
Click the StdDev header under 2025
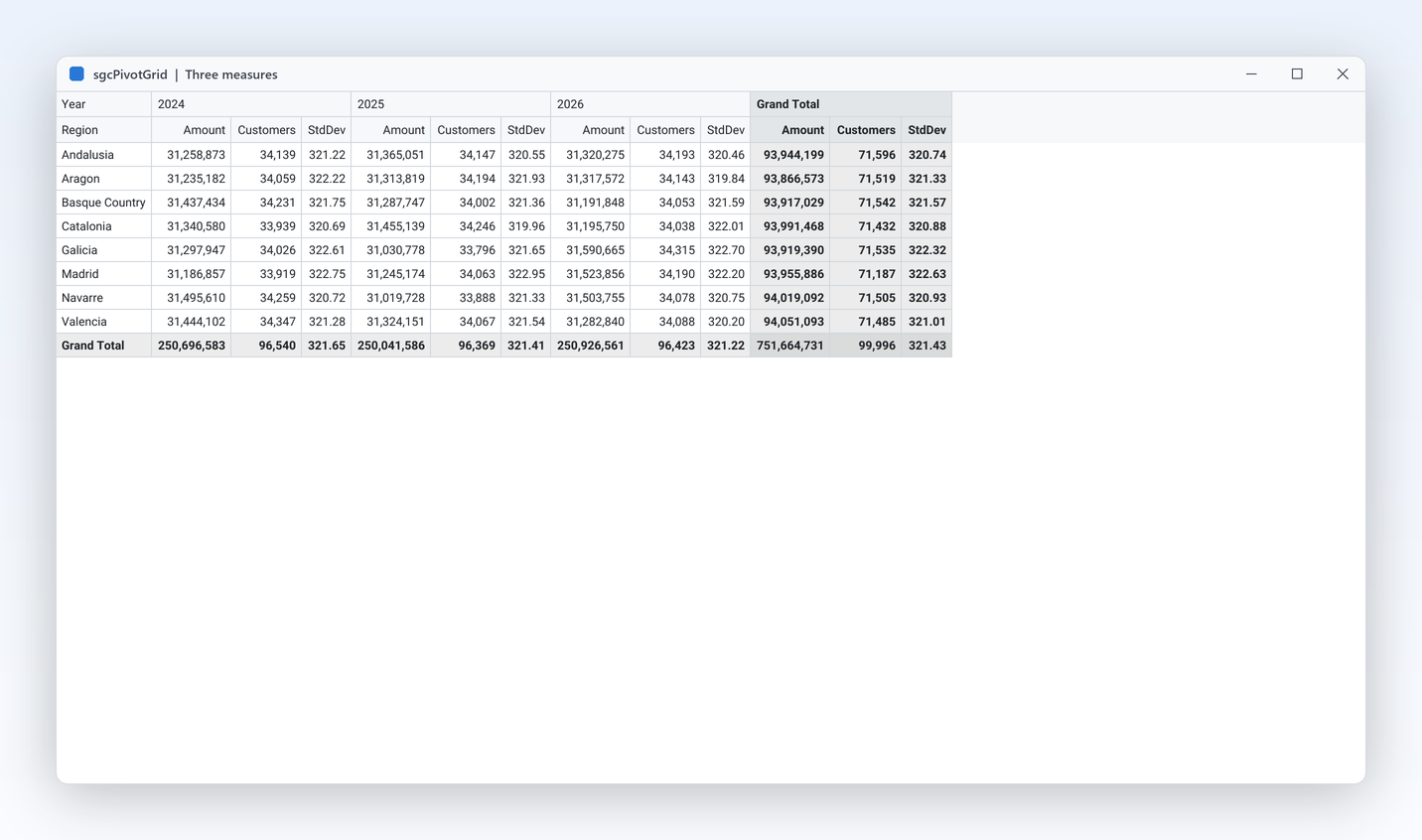pos(526,130)
